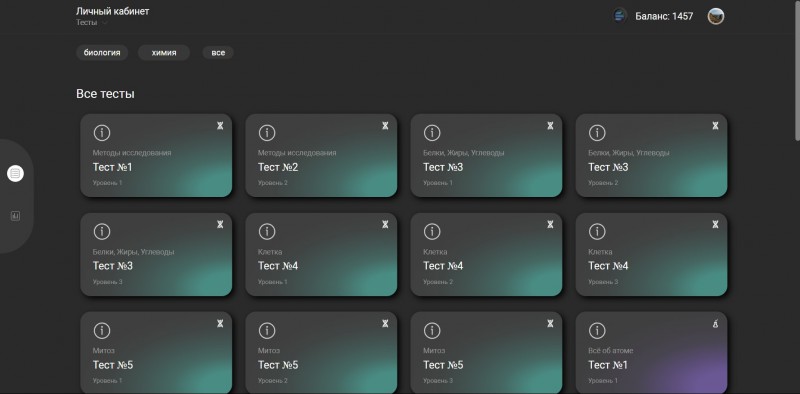
Task: Show info for Клетка Тест №4 Уровень 1
Action: (267, 232)
